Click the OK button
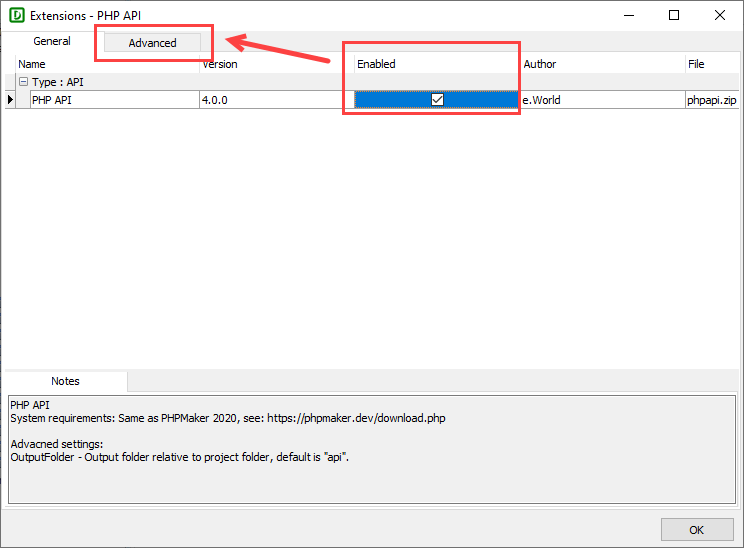Screen dimensions: 744x548 [x=697, y=529]
